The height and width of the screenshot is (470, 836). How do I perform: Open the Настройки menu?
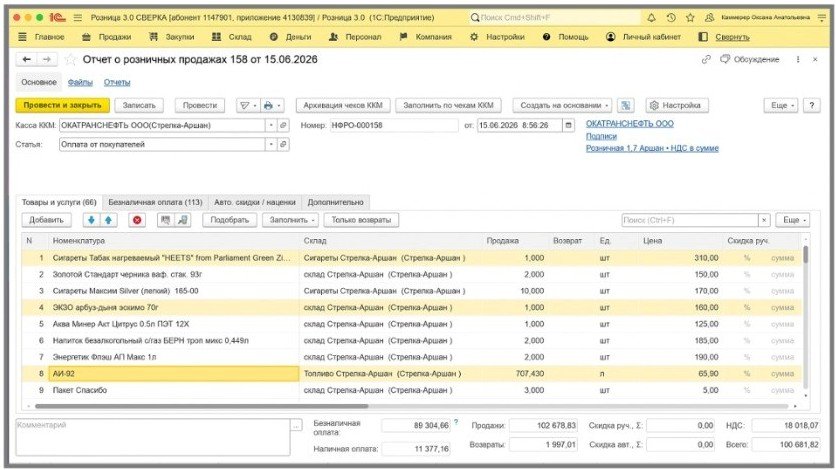[x=497, y=37]
